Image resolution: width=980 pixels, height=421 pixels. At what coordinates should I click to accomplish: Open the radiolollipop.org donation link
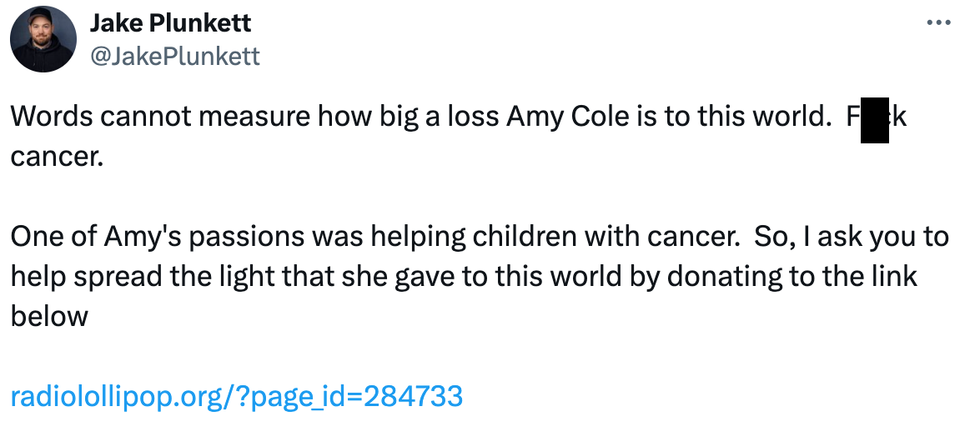236,396
